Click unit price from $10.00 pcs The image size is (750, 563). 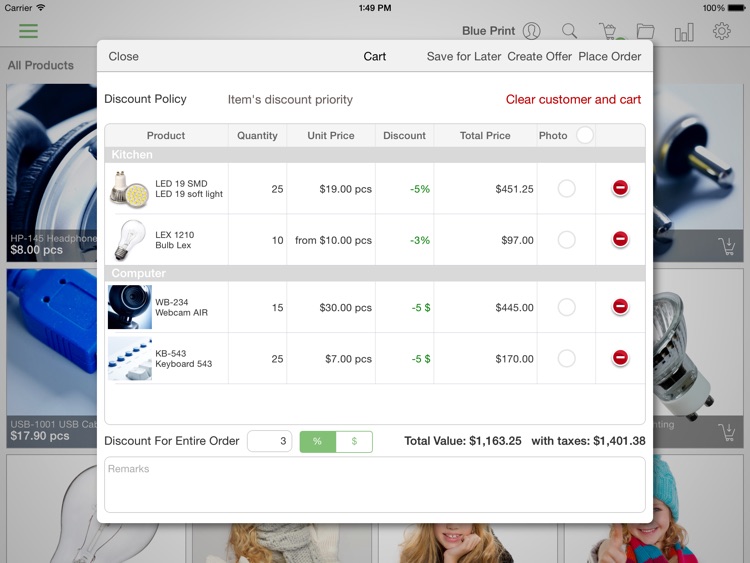coord(333,240)
